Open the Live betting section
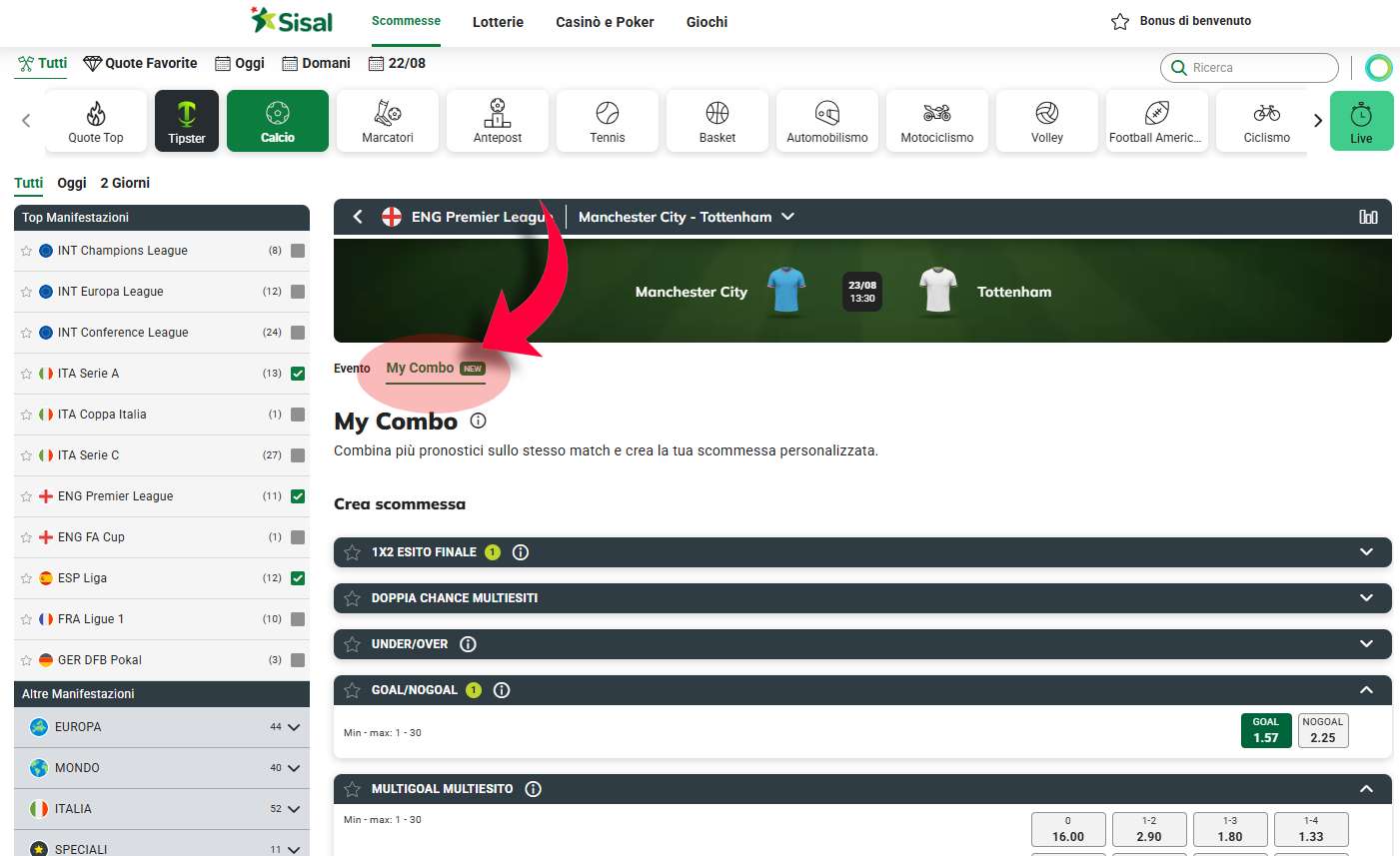The height and width of the screenshot is (856, 1400). coord(1361,121)
